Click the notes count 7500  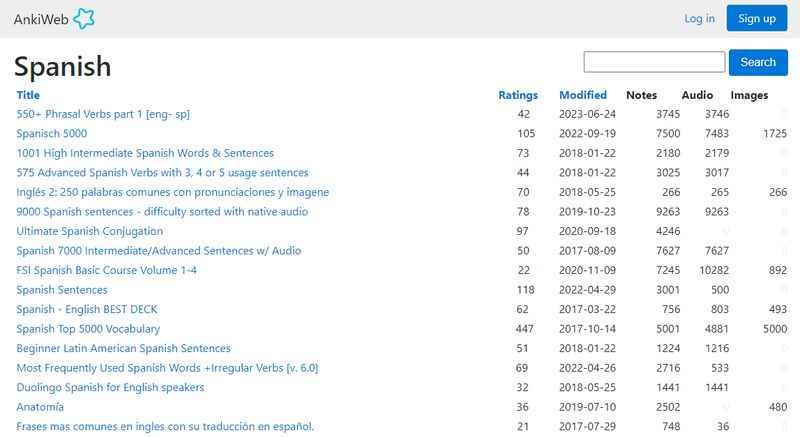[668, 134]
